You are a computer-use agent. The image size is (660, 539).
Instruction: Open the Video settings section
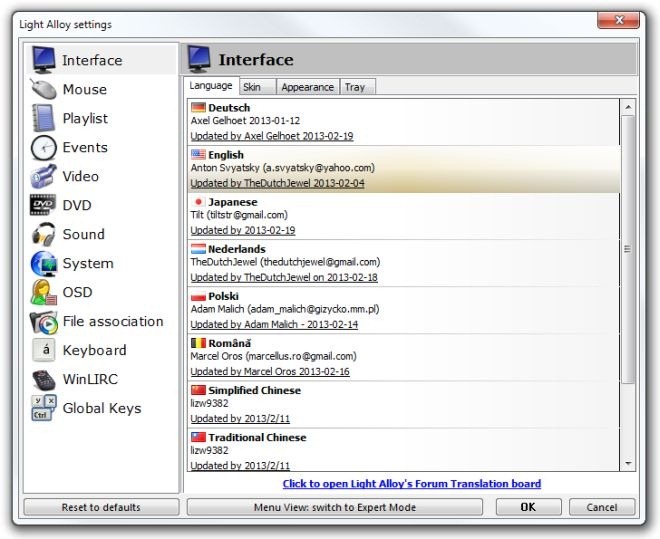tap(101, 176)
